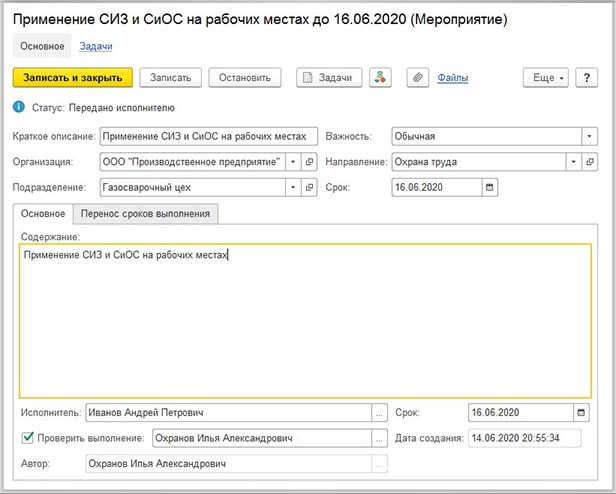Click the Автор ellipsis selection button
The image size is (616, 494).
tap(379, 464)
